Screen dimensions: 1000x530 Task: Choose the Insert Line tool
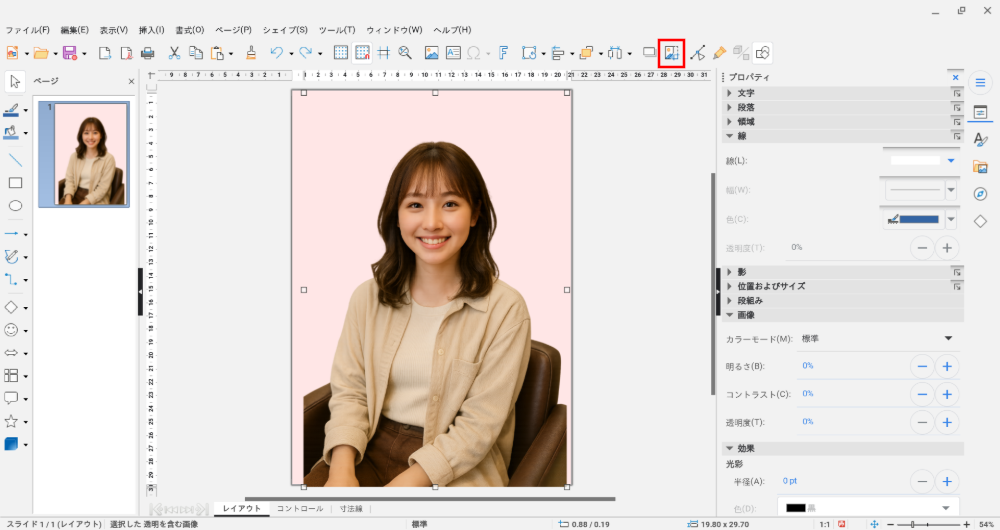(15, 159)
